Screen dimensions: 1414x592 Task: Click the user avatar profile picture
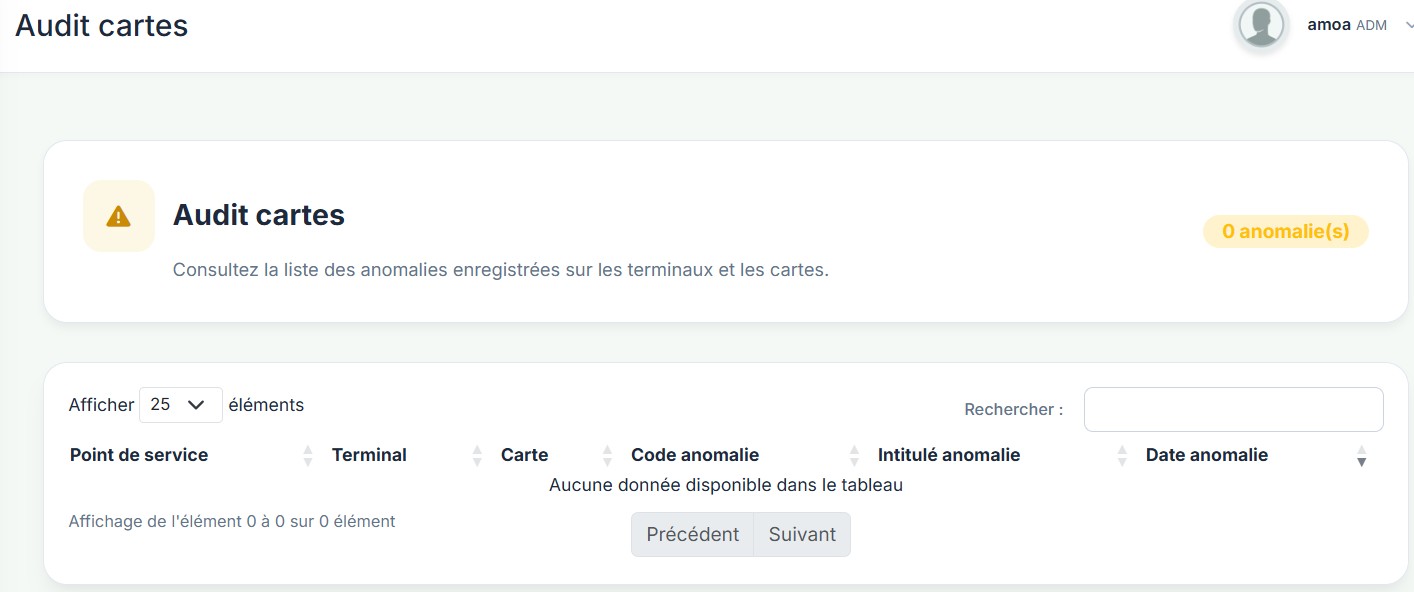(1261, 25)
